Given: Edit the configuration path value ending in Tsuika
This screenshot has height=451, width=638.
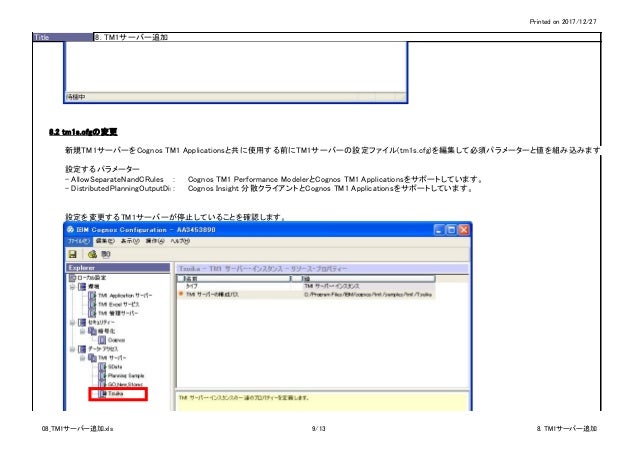Looking at the screenshot, I should pyautogui.click(x=368, y=294).
